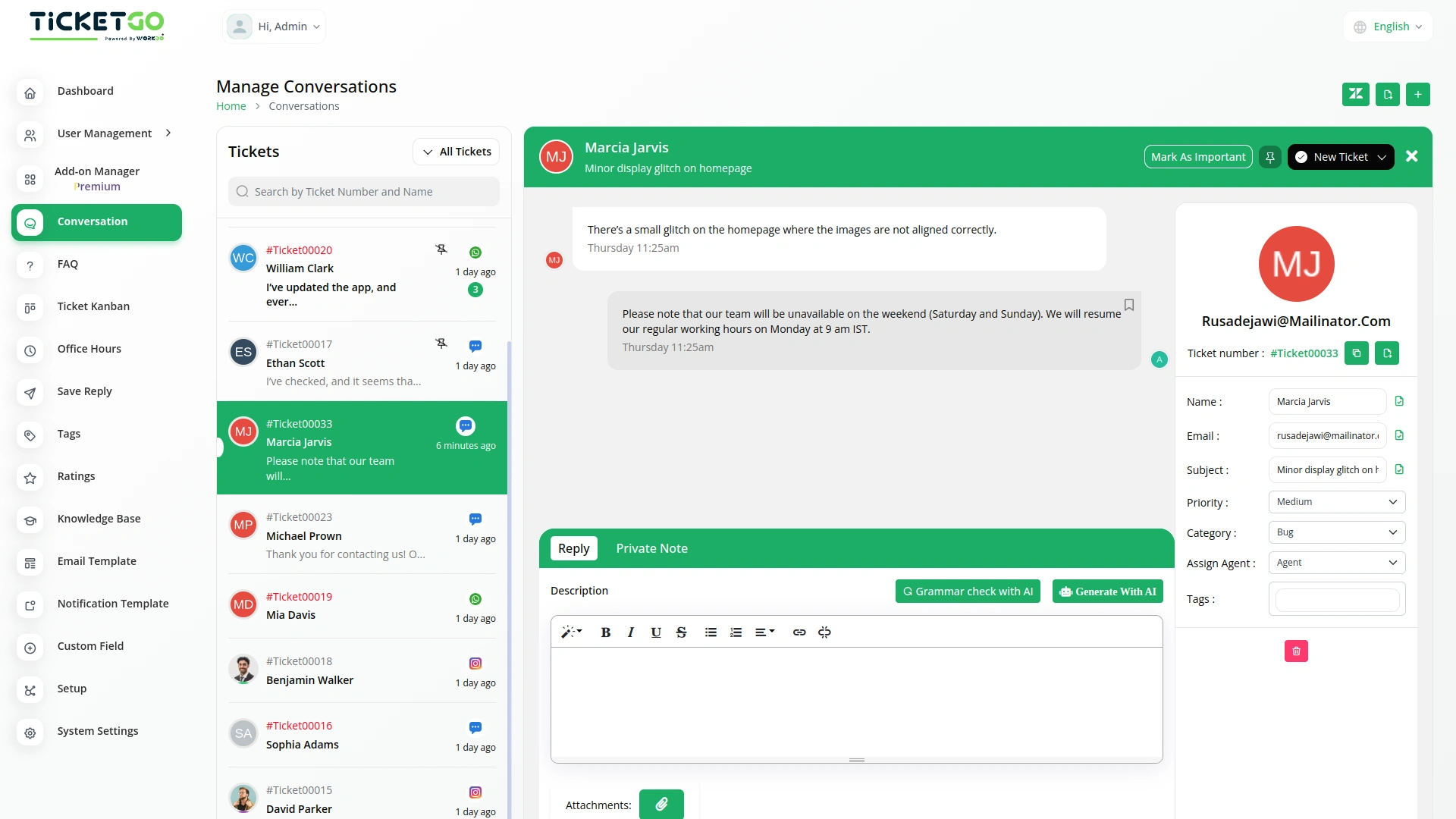The image size is (1456, 819).
Task: Open the All Tickets filter menu
Action: (x=456, y=151)
